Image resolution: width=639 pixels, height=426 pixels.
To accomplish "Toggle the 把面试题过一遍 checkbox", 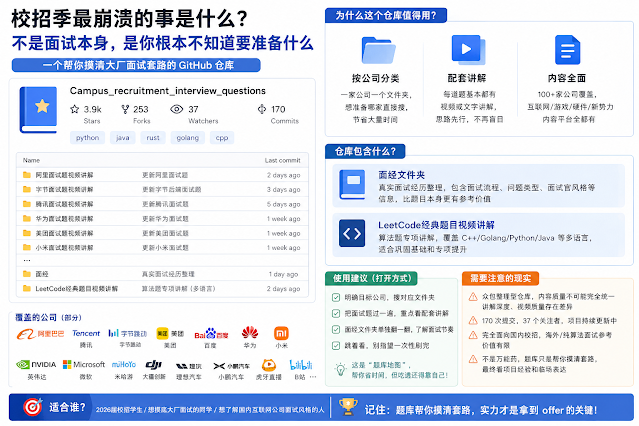I will pos(336,313).
